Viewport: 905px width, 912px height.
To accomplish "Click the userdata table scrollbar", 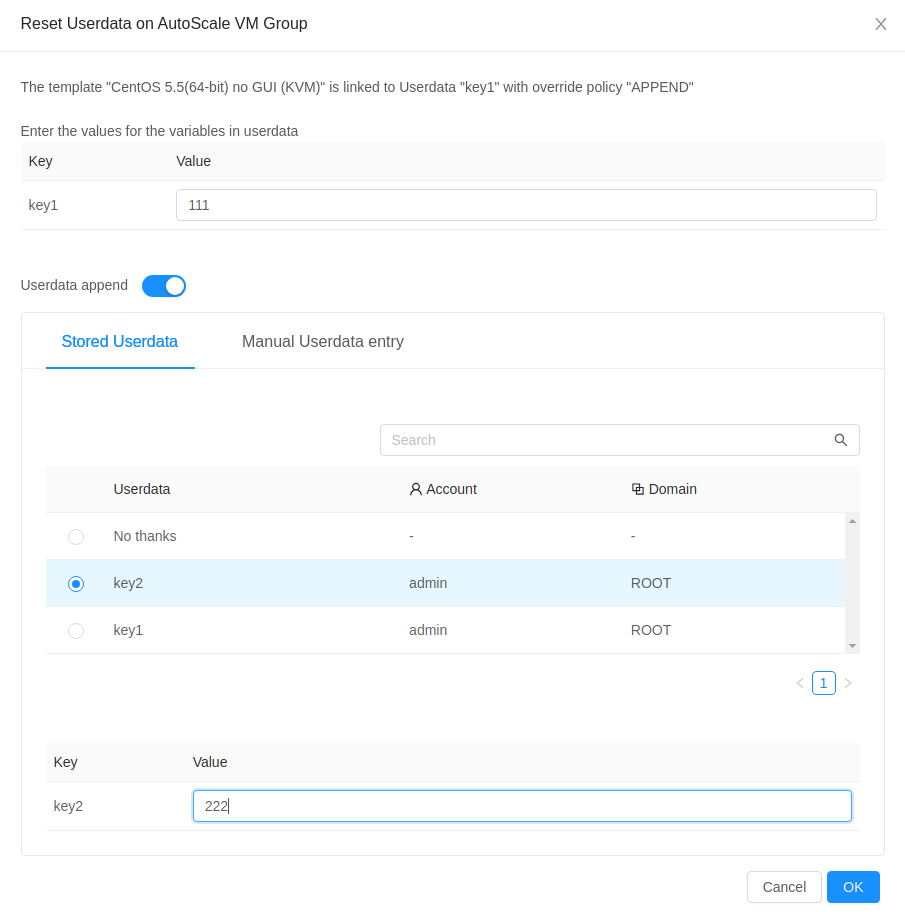I will [x=852, y=580].
